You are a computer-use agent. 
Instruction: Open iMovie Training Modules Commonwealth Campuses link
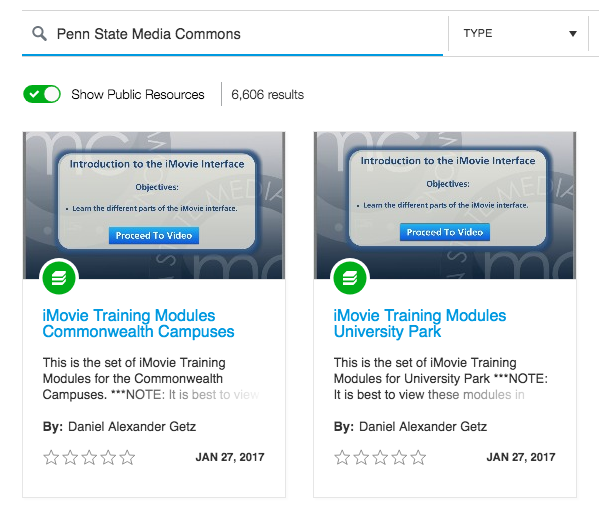(x=138, y=323)
